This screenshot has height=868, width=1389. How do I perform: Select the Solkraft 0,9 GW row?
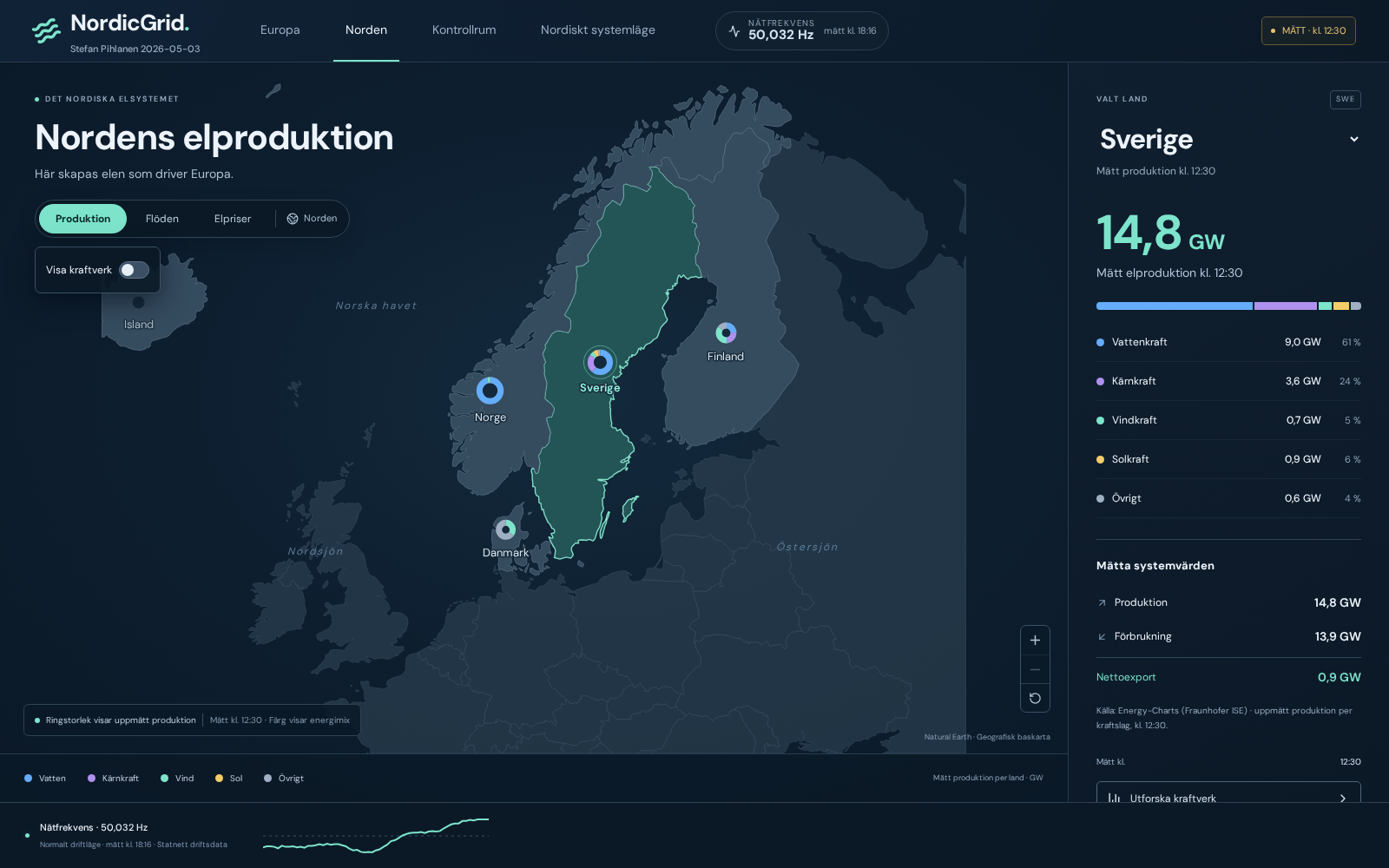point(1228,459)
